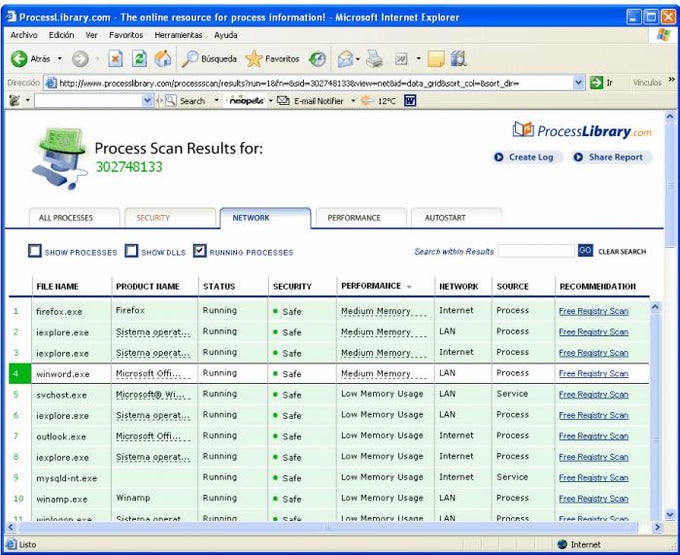Open the Herramientas menu
Screen dimensions: 680x555
pos(176,35)
